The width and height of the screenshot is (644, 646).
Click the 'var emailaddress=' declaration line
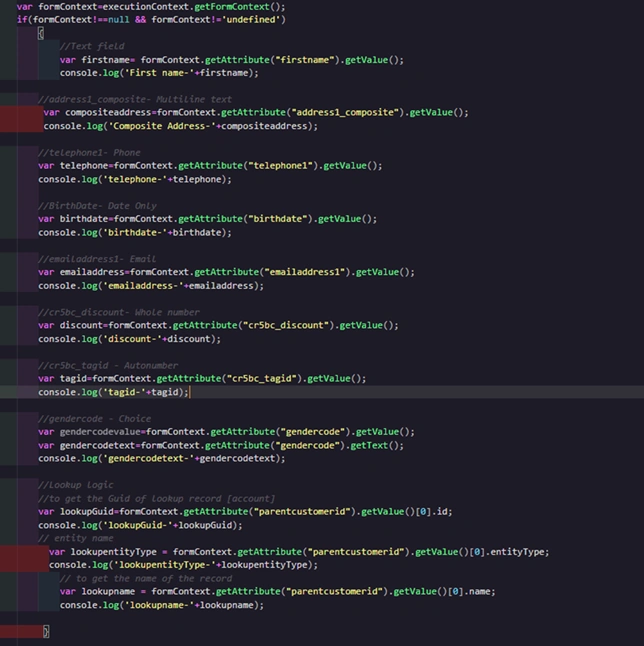click(226, 272)
